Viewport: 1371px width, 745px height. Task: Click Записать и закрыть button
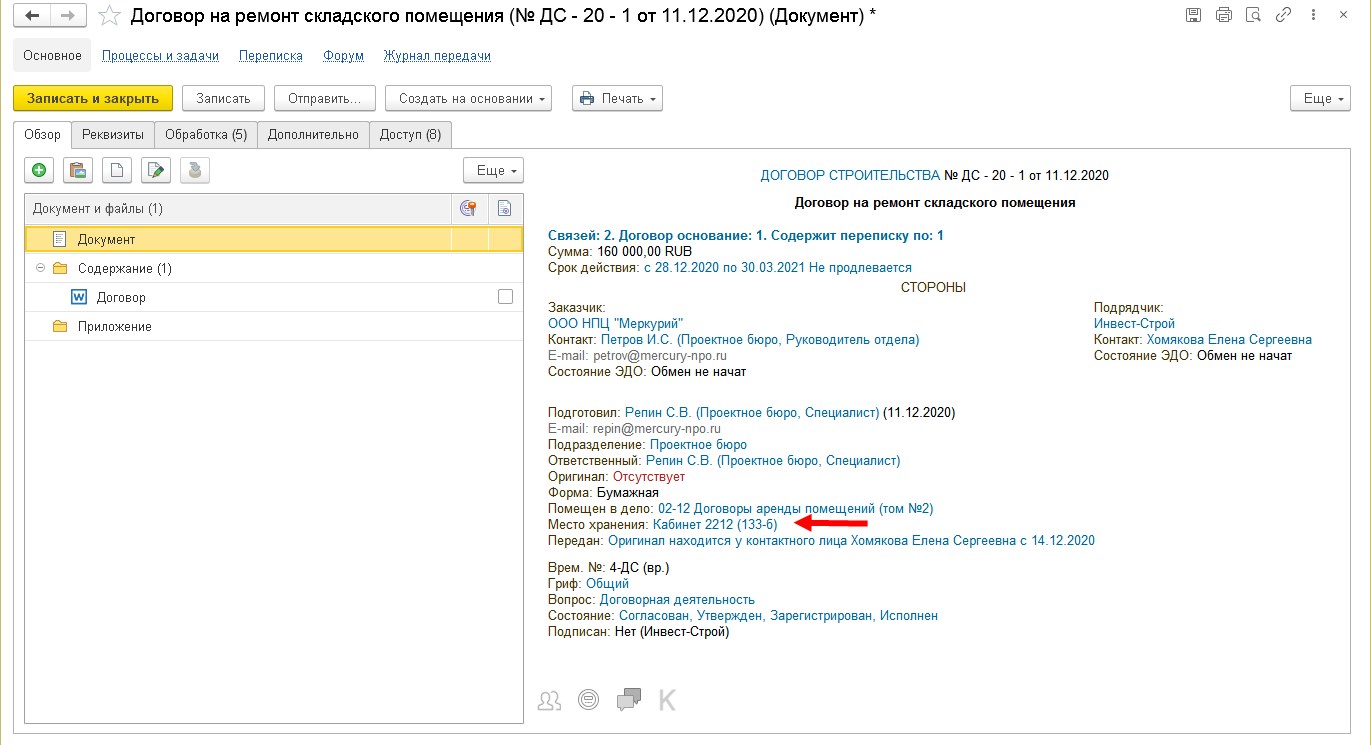point(93,98)
